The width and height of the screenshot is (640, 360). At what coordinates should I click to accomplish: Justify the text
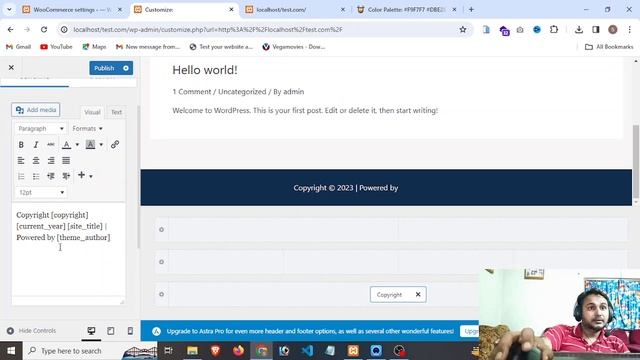point(66,160)
